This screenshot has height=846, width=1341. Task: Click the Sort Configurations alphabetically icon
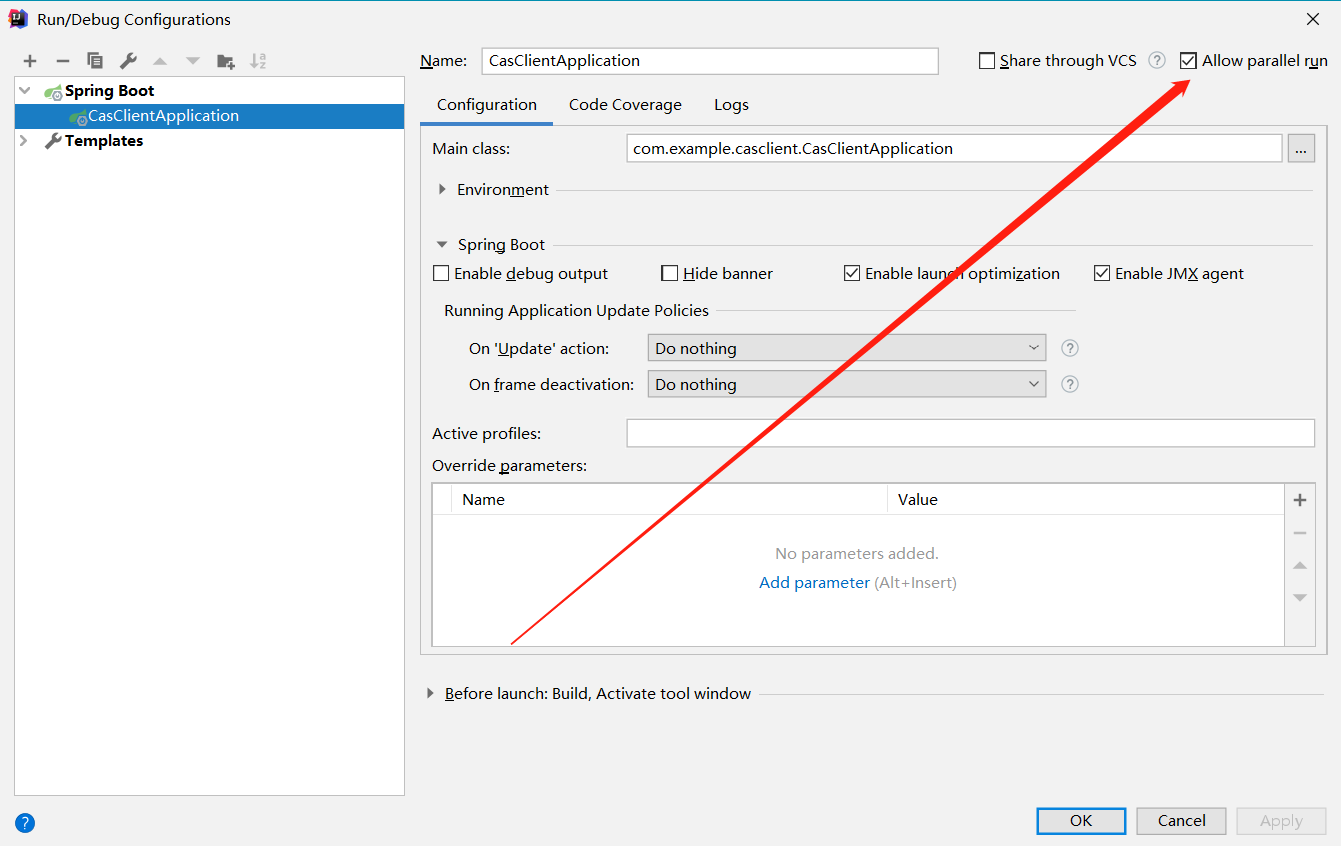click(x=258, y=61)
